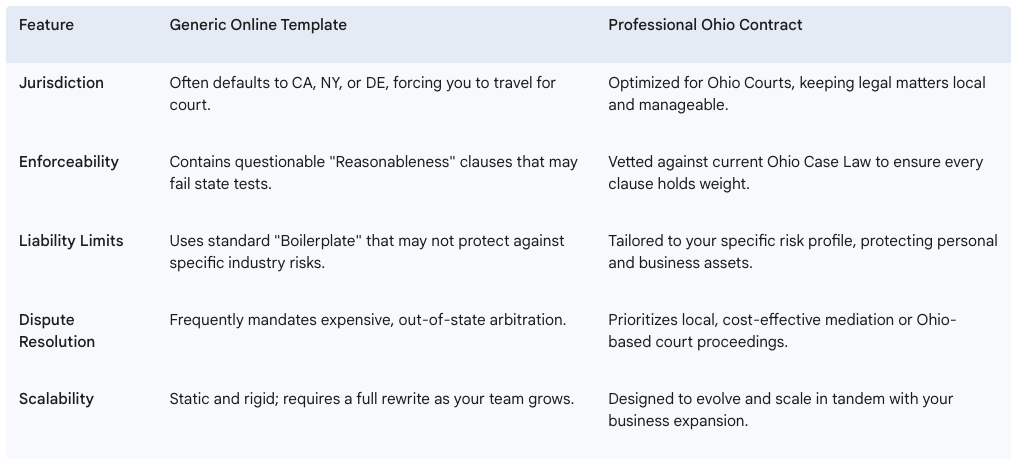
Task: Click the "Optimized for Ohio Courts" cell
Action: (x=796, y=93)
